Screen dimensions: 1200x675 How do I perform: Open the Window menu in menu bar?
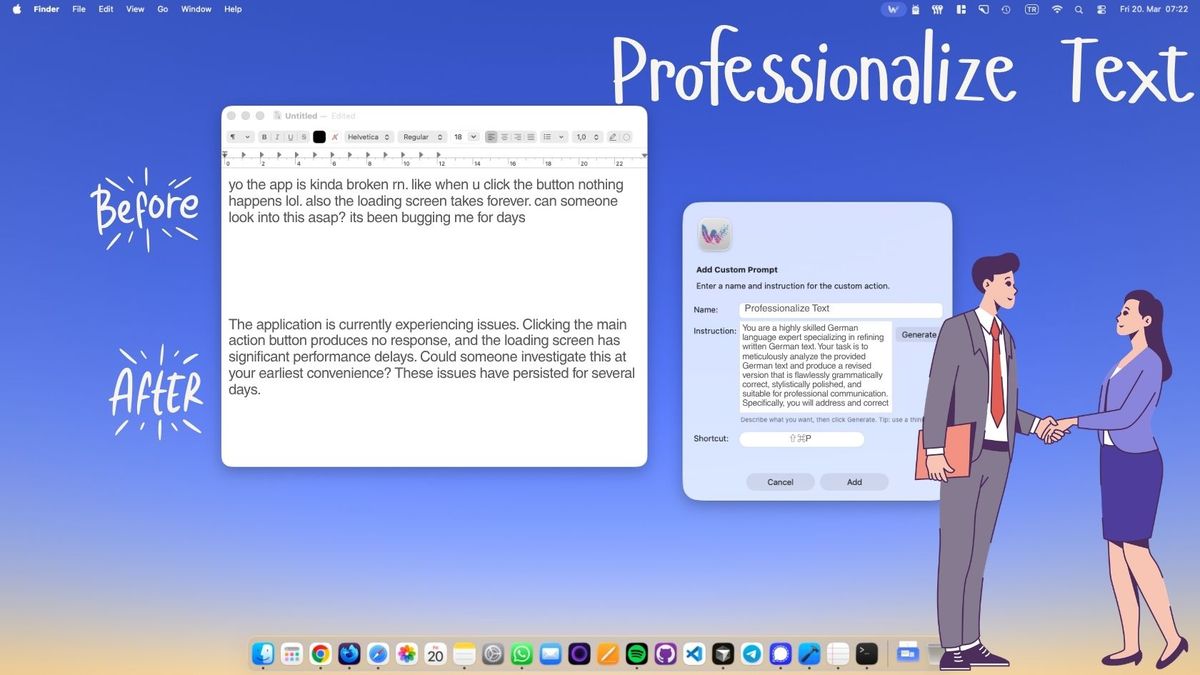(196, 9)
